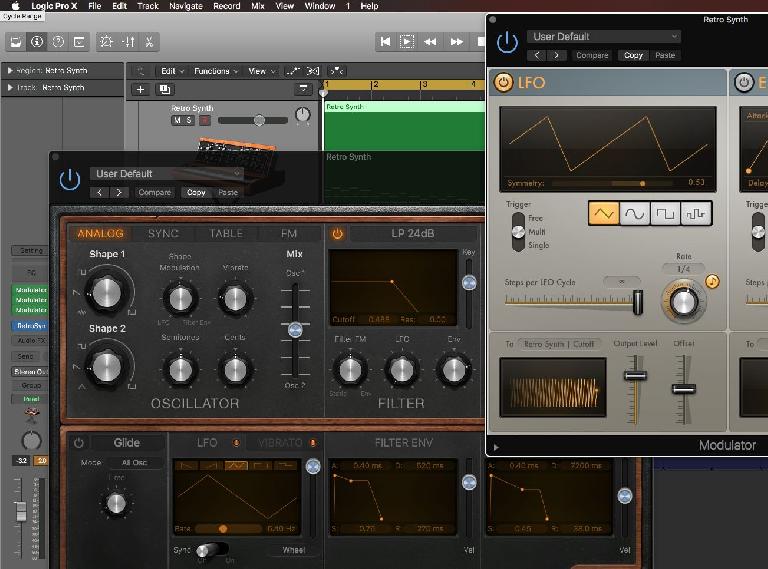Screen dimensions: 768x569
Task: Expand the Region: Retro Synth disclosure triangle
Action: pyautogui.click(x=10, y=71)
